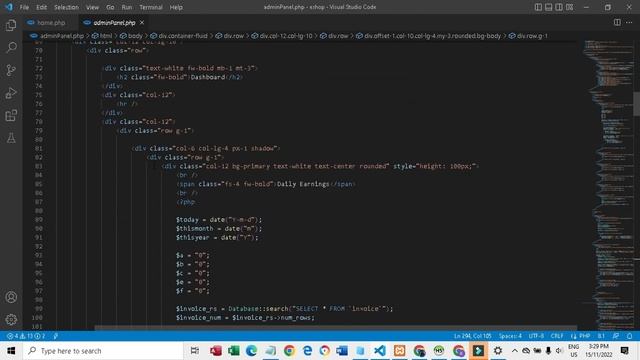Click the Dashboard heading code line

180,77
